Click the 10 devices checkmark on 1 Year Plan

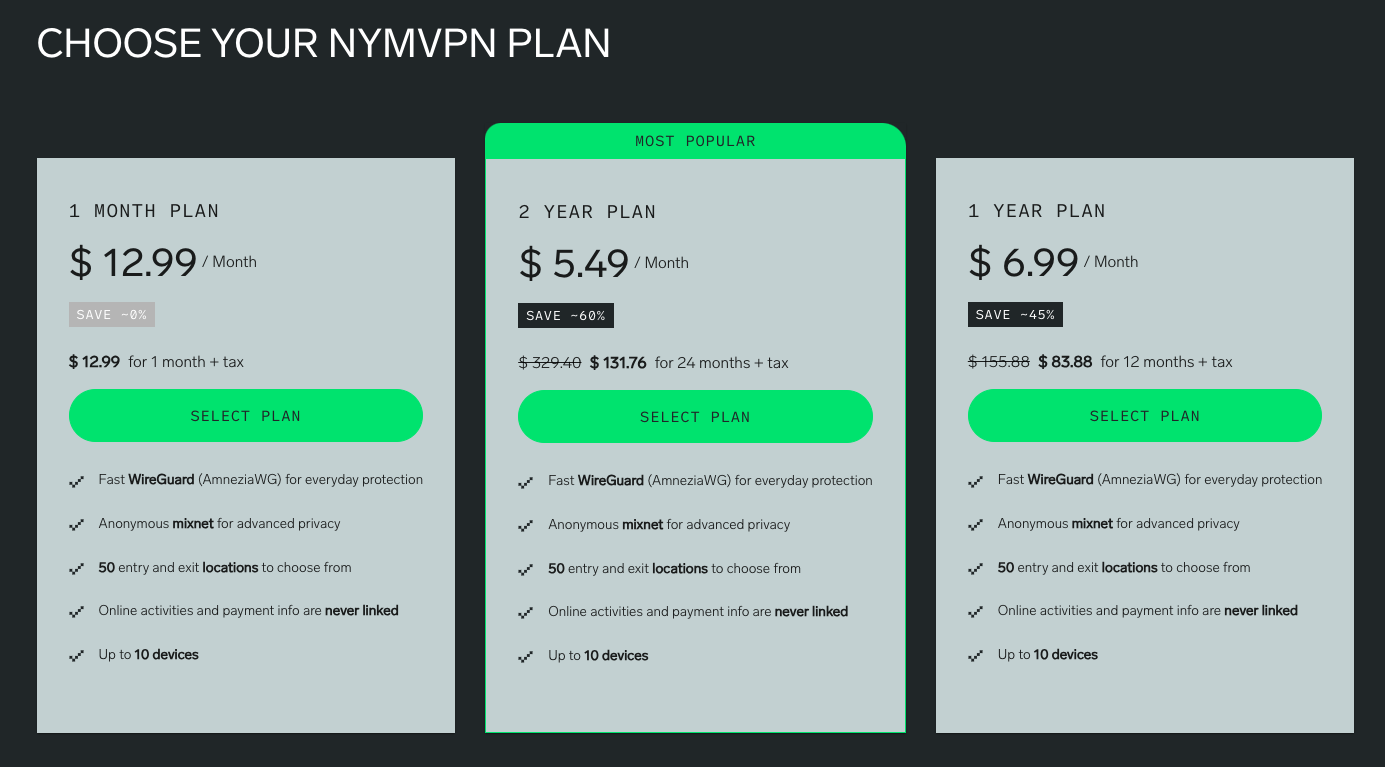977,656
